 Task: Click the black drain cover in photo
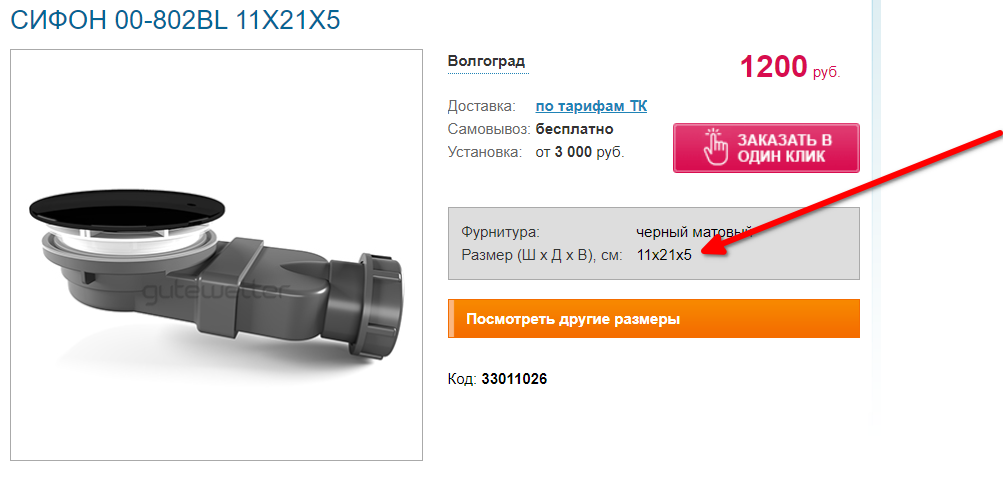tap(127, 210)
